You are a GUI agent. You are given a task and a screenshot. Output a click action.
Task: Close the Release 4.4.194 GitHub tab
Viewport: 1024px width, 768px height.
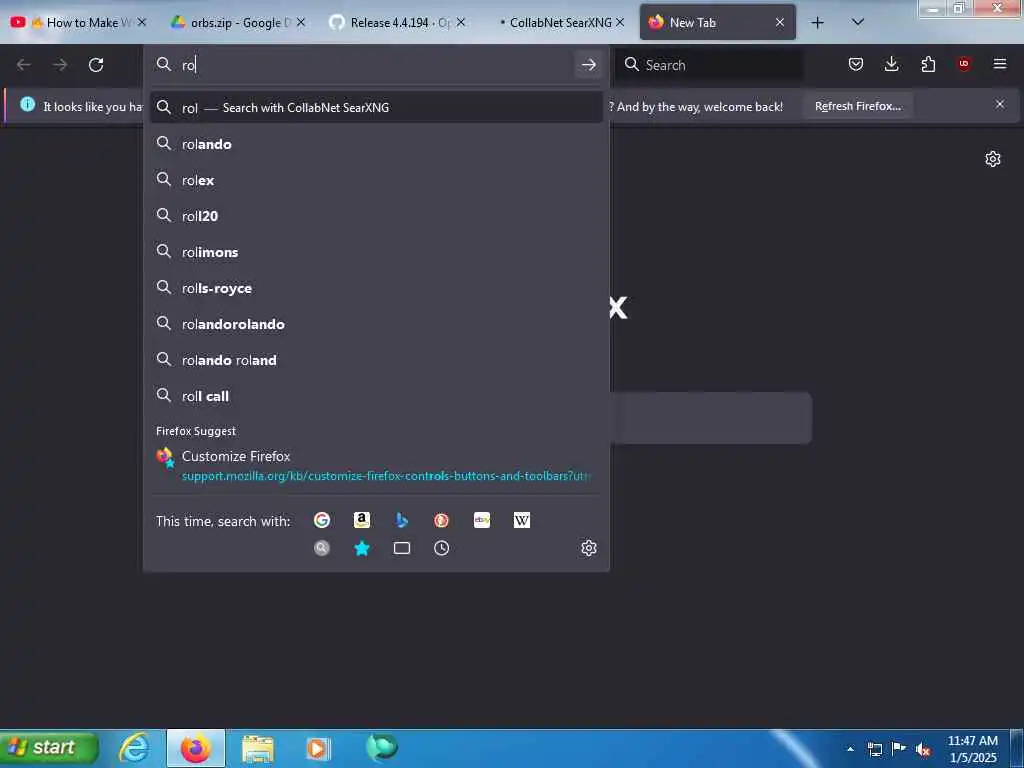(x=461, y=22)
